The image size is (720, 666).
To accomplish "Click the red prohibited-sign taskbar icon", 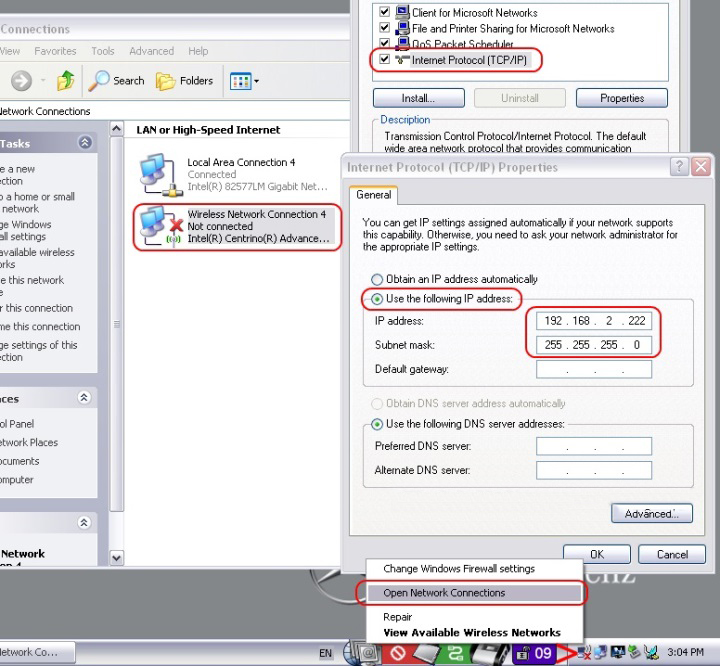I will [x=398, y=653].
